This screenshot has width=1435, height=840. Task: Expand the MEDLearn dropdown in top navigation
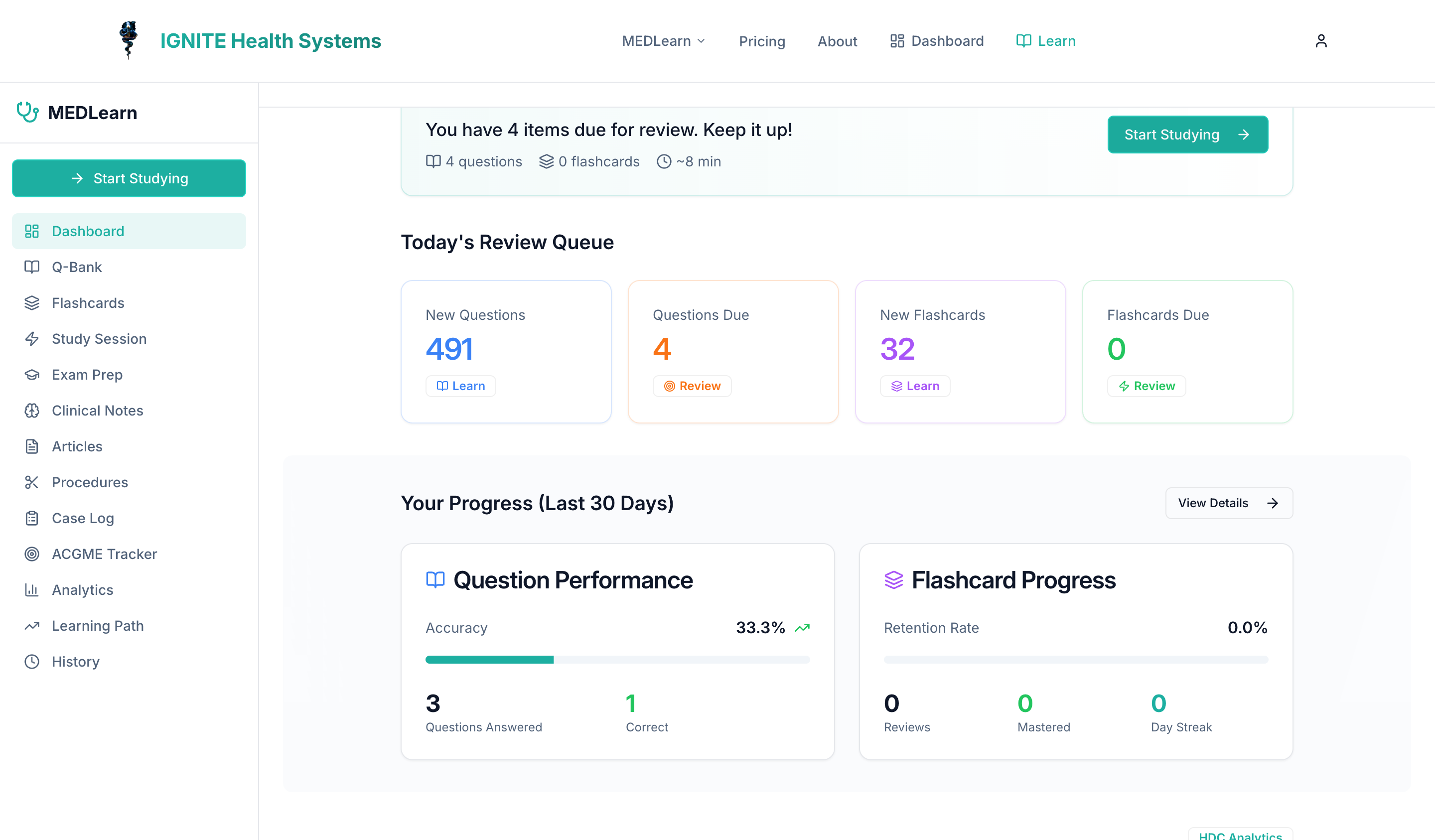663,41
